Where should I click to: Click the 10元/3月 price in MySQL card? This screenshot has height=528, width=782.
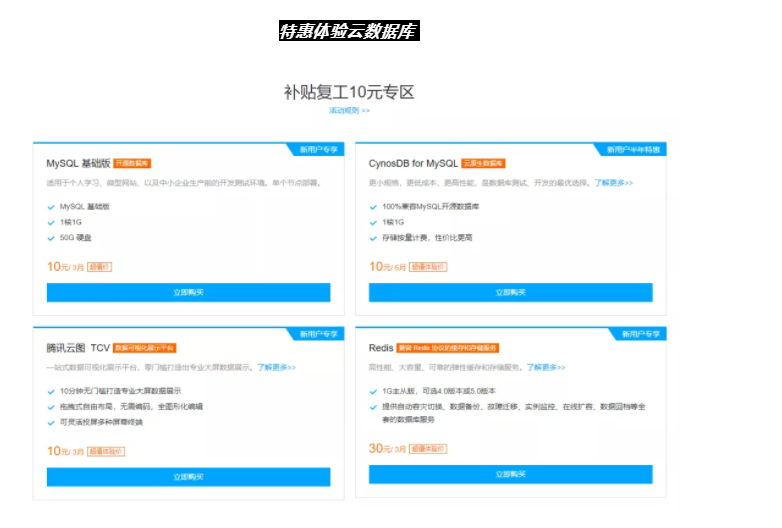(65, 267)
